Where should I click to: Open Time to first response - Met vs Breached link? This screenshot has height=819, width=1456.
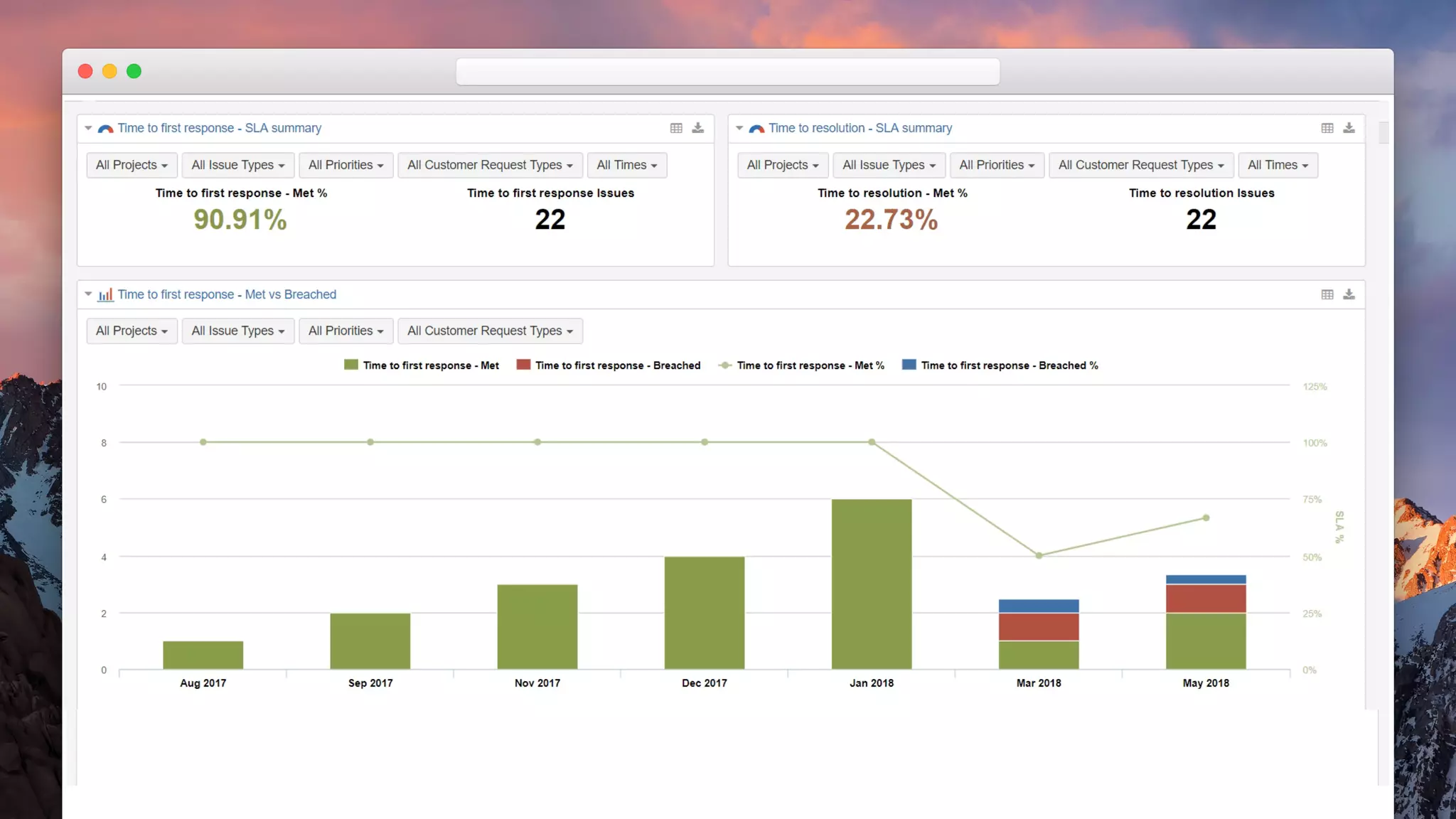(x=227, y=294)
